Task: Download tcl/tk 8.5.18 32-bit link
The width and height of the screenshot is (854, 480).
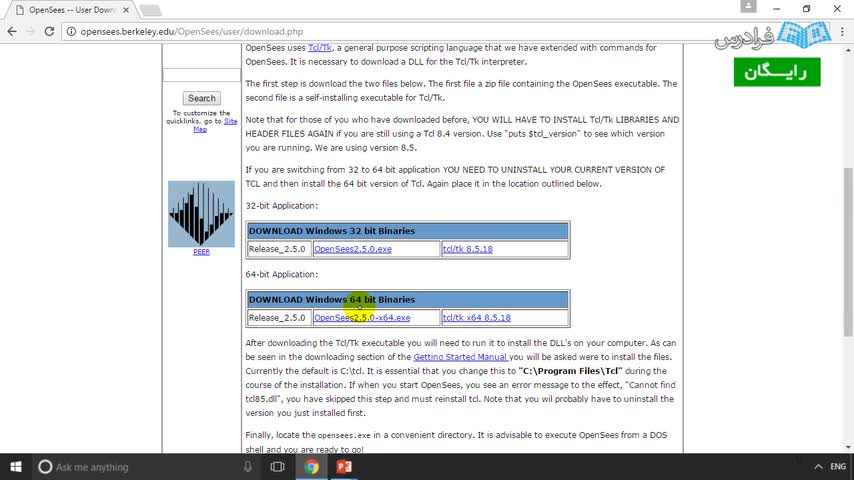Action: pos(467,249)
